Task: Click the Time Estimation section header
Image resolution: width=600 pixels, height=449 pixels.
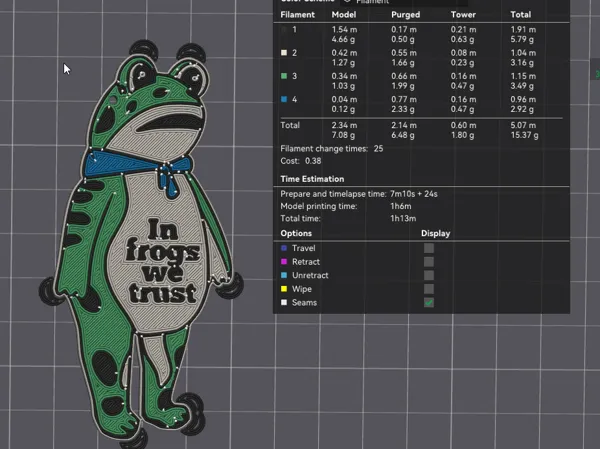Action: [312, 179]
